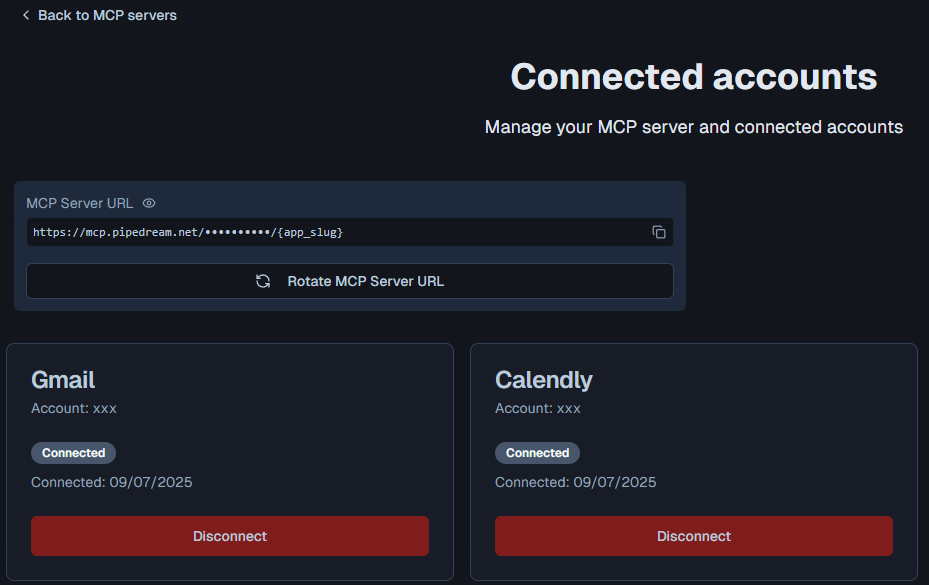
Task: Disconnect the Gmail account
Action: coord(230,536)
